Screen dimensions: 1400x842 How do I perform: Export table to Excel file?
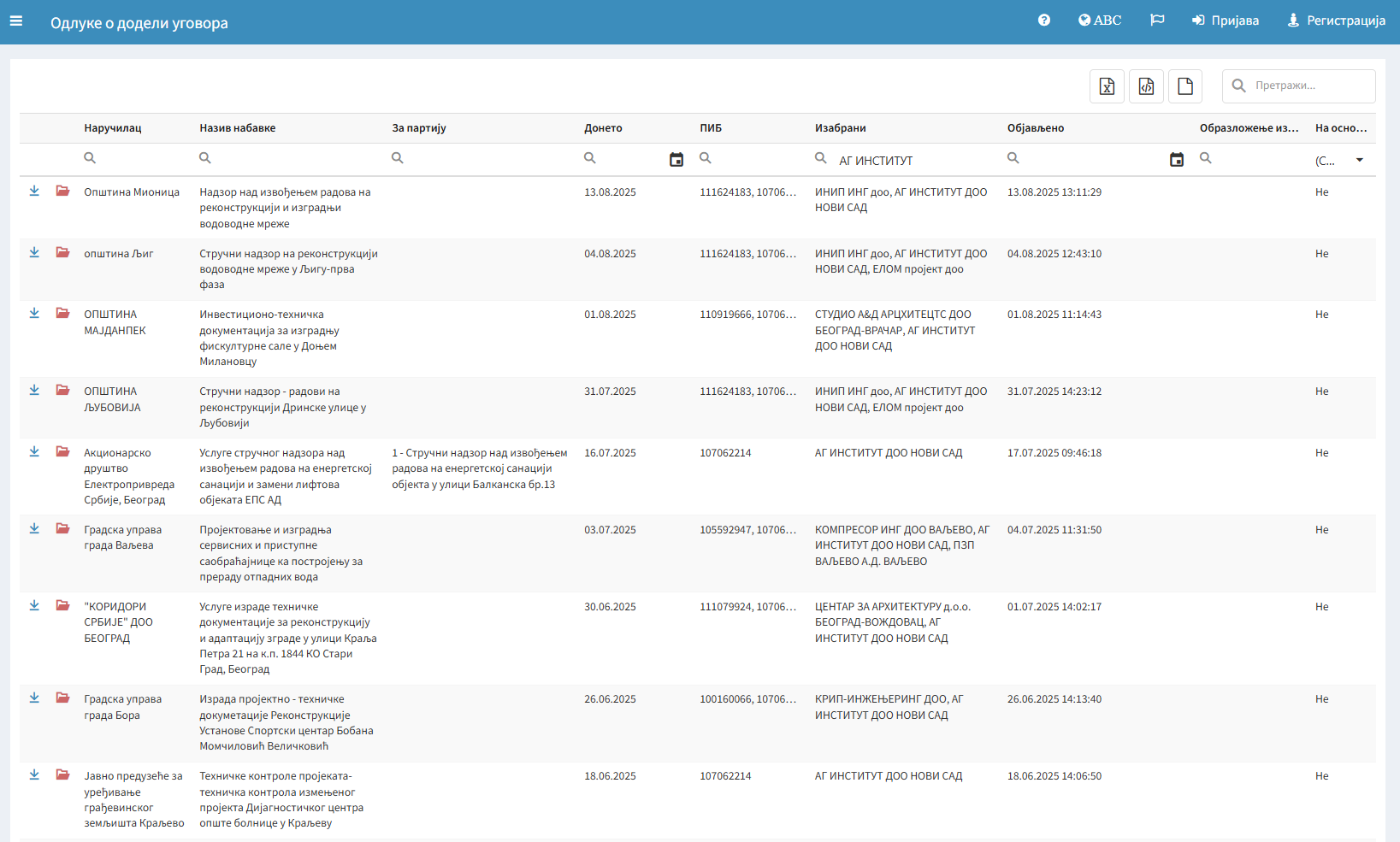pos(1107,86)
